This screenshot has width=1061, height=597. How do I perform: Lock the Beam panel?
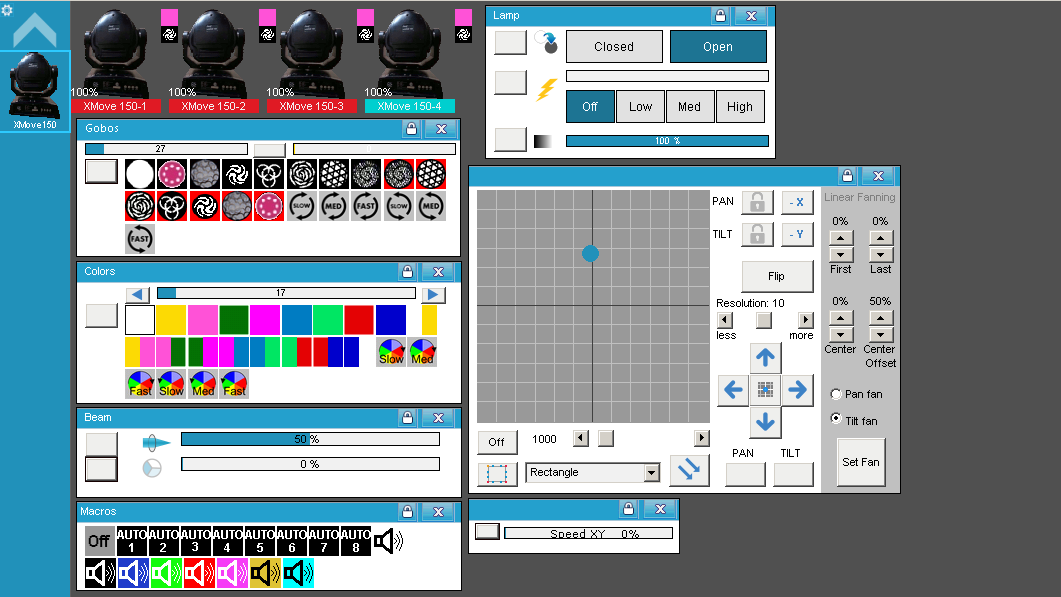[x=407, y=418]
